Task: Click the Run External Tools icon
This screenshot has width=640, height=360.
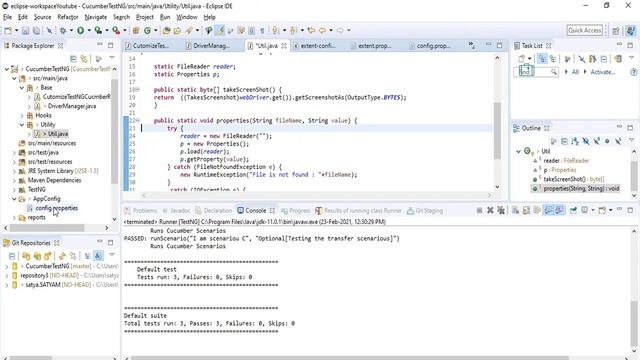Action: pos(116,30)
